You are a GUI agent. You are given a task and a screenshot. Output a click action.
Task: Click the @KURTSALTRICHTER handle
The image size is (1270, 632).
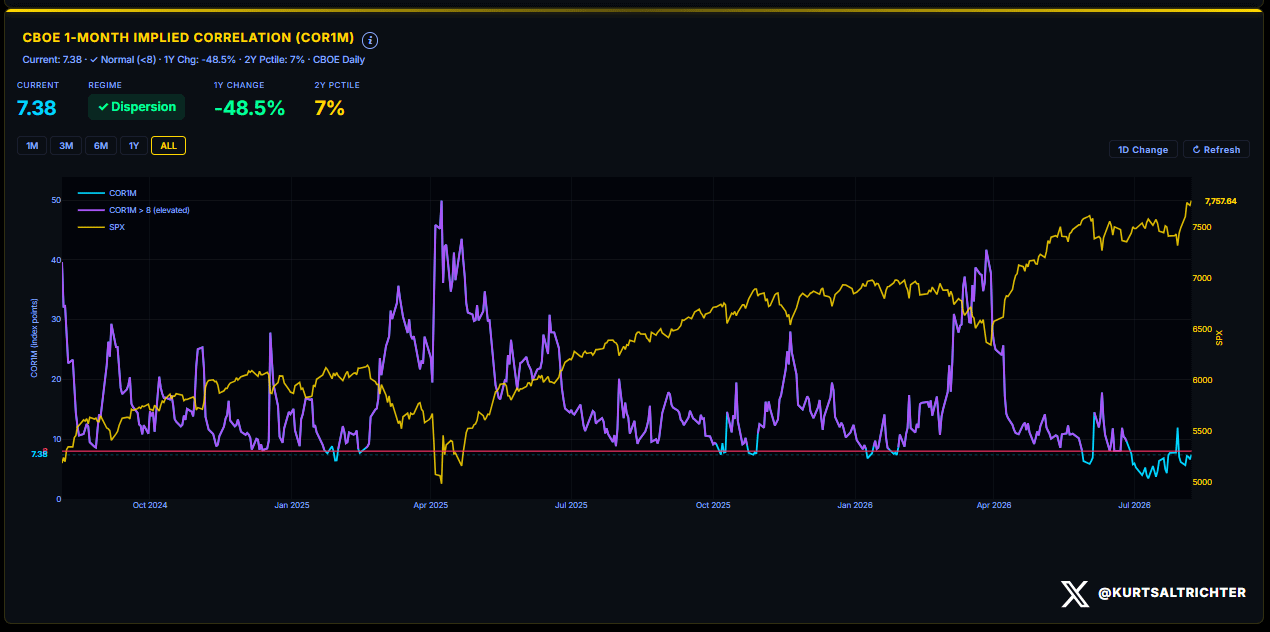pos(1172,593)
